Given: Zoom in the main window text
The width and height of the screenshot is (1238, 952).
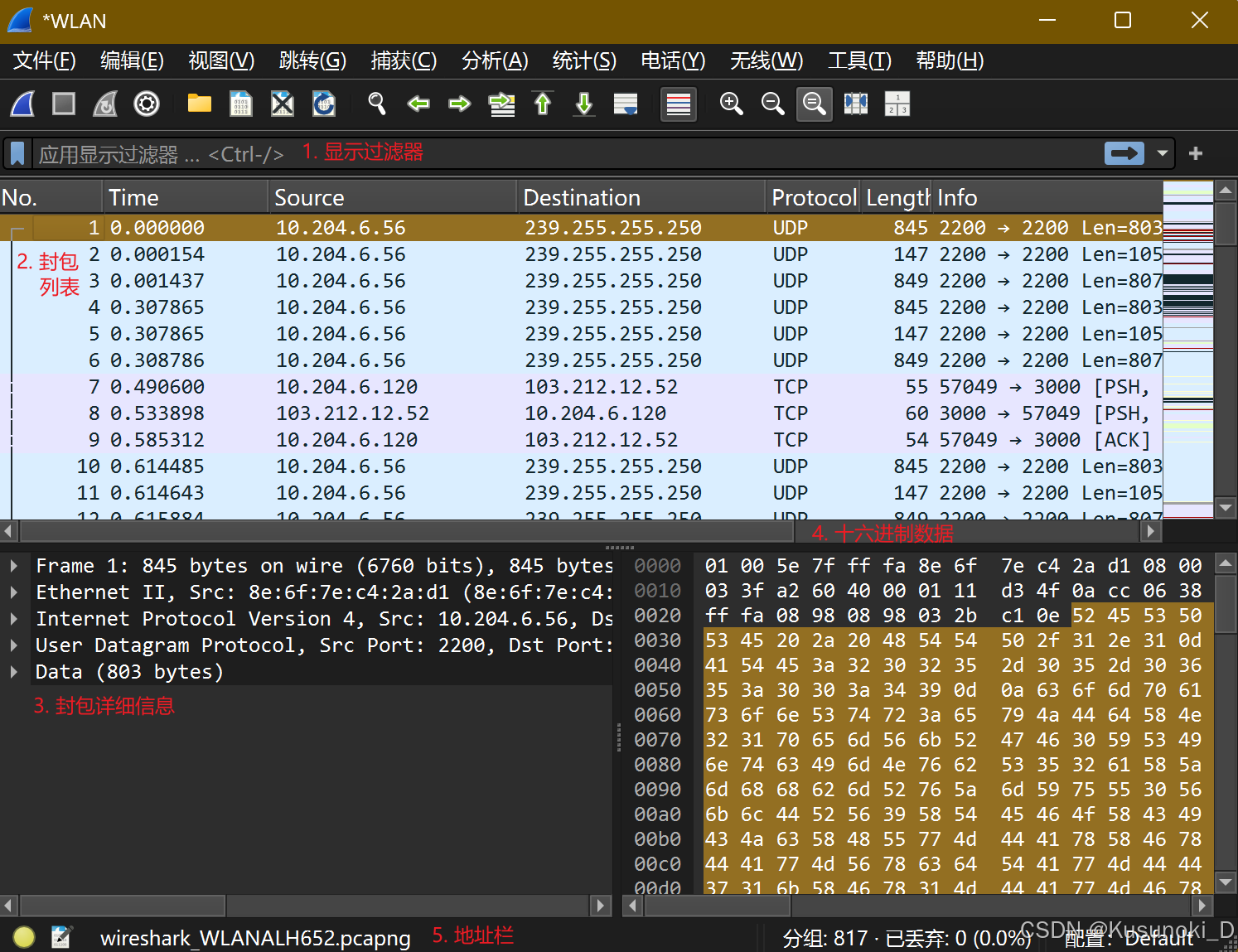Looking at the screenshot, I should pyautogui.click(x=731, y=104).
